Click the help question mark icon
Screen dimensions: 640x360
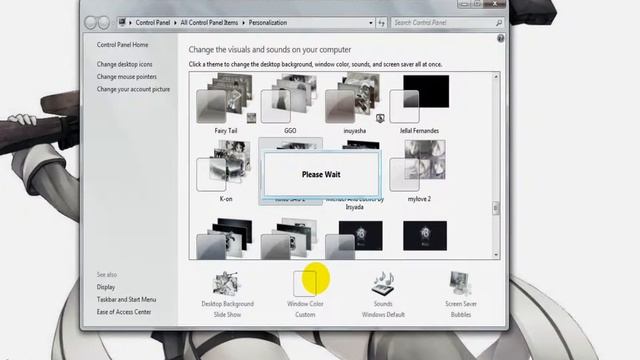tap(500, 38)
